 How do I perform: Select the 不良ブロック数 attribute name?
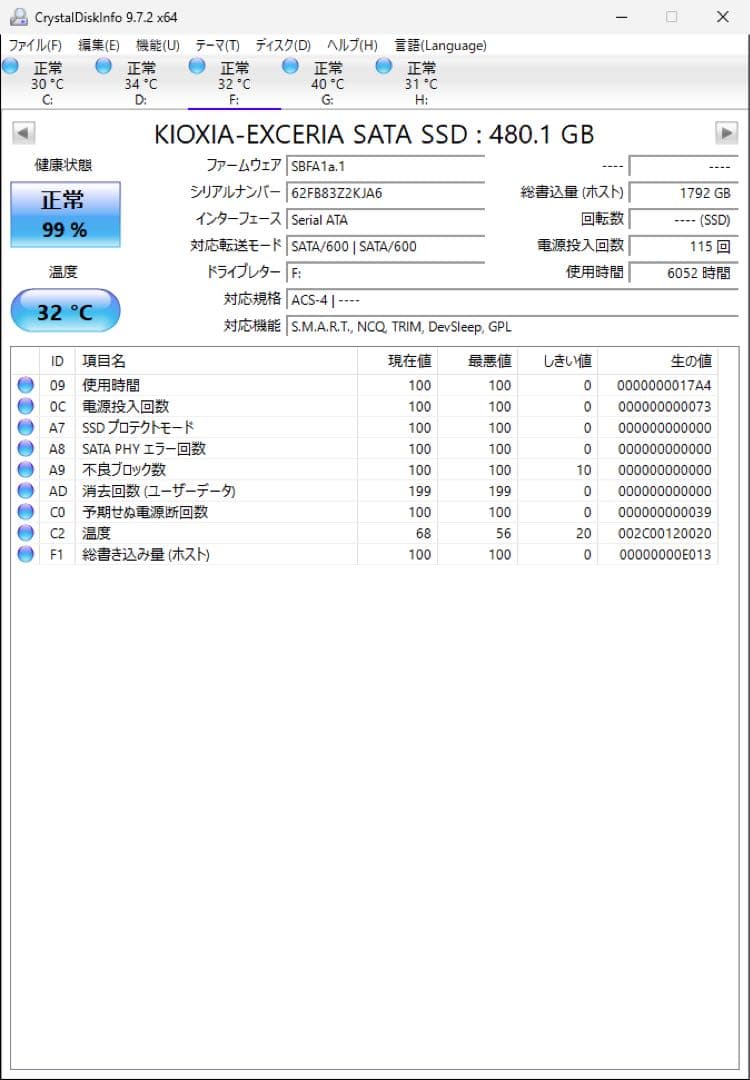point(124,470)
